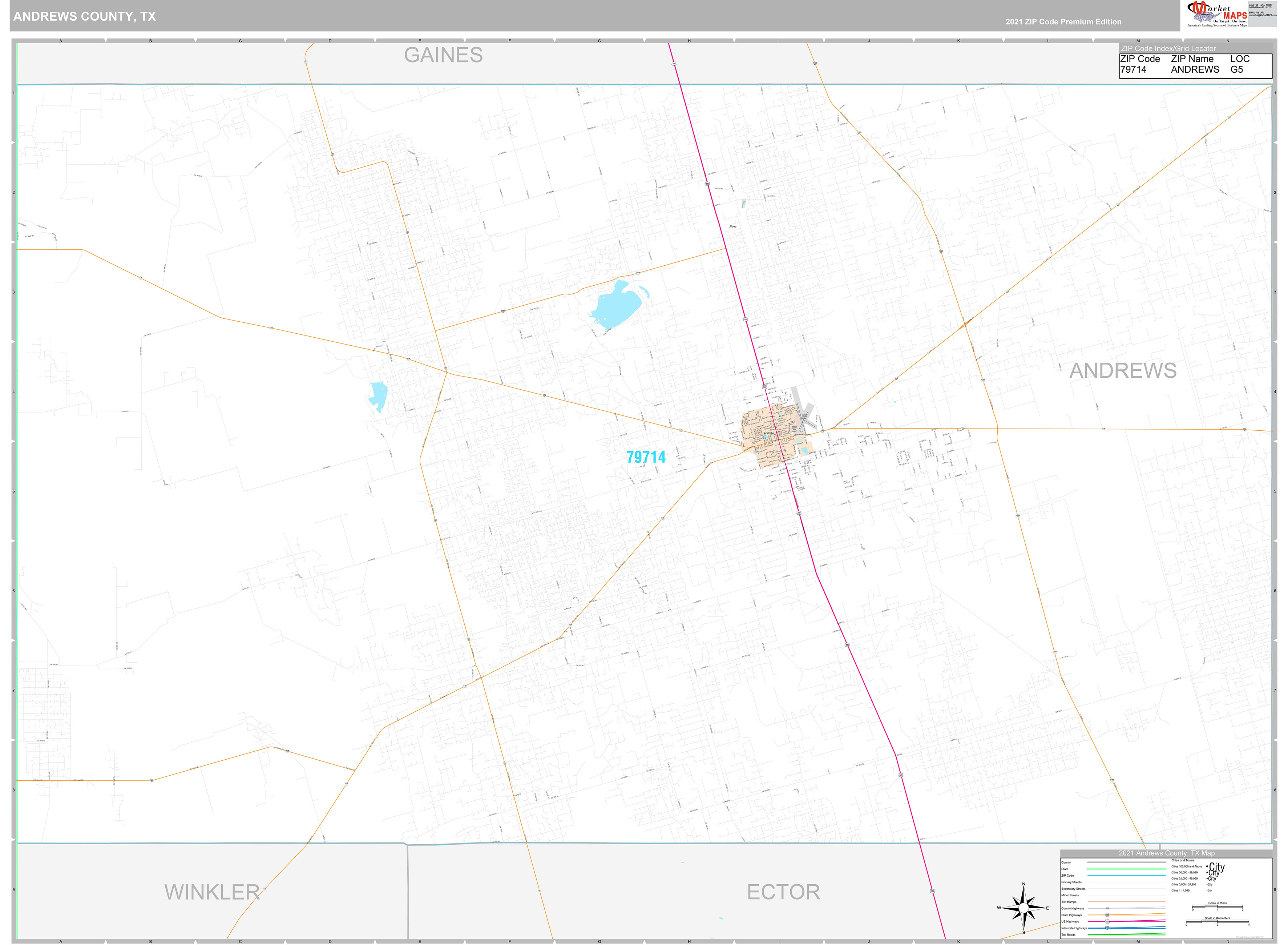Image resolution: width=1288 pixels, height=945 pixels.
Task: Click the County Highways marker in the legend
Action: pyautogui.click(x=1107, y=908)
